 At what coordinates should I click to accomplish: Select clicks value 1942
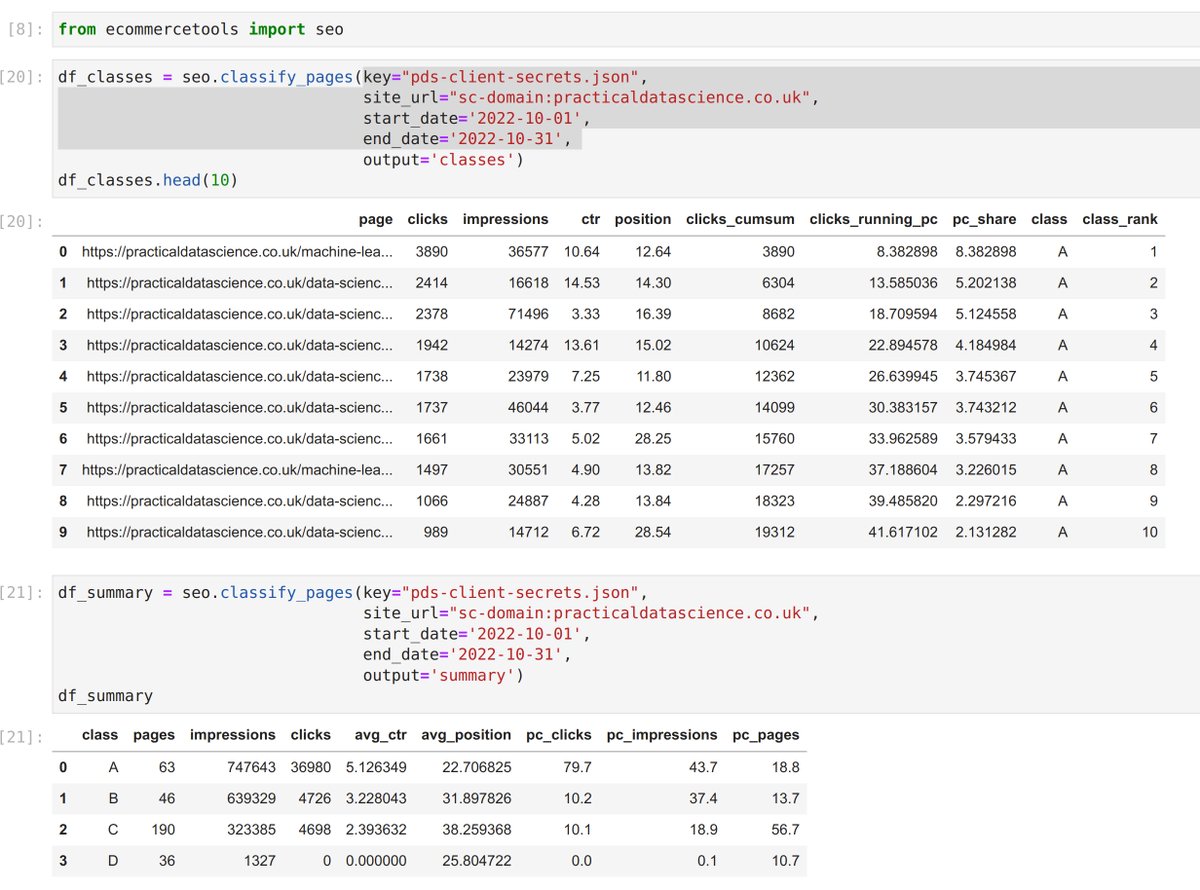coord(431,345)
